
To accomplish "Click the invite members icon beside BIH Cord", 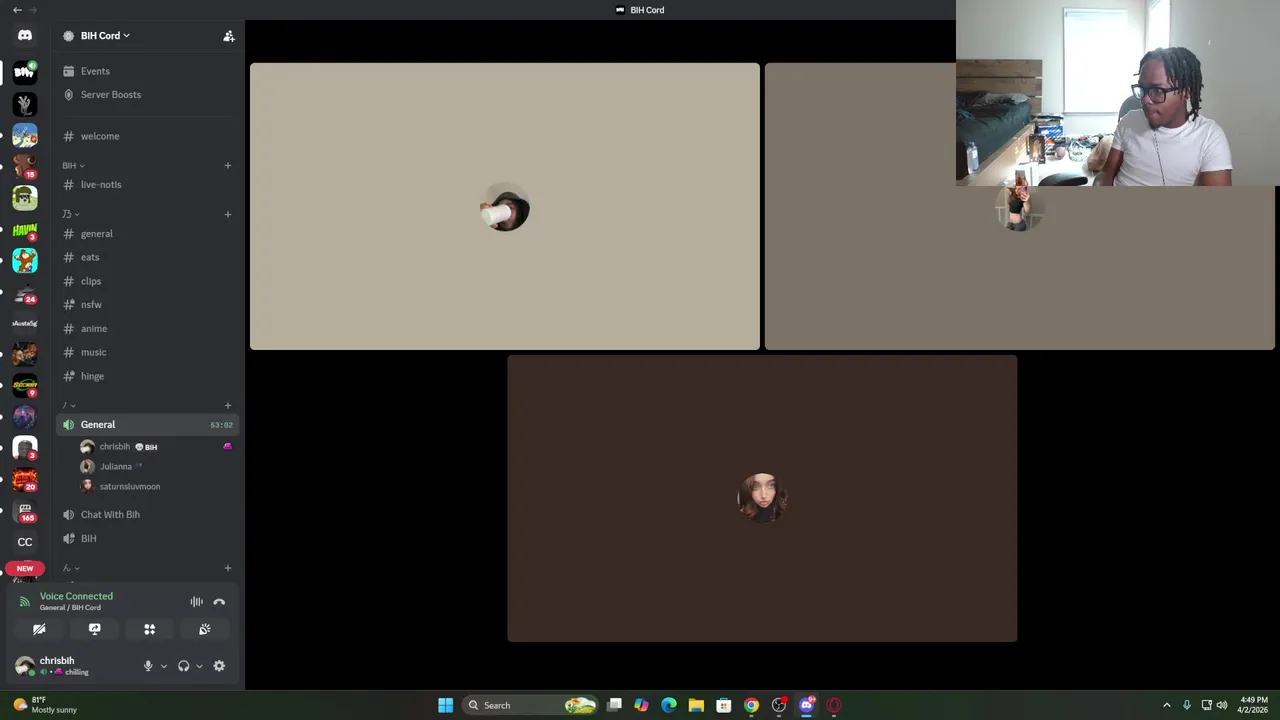I will click(x=229, y=36).
